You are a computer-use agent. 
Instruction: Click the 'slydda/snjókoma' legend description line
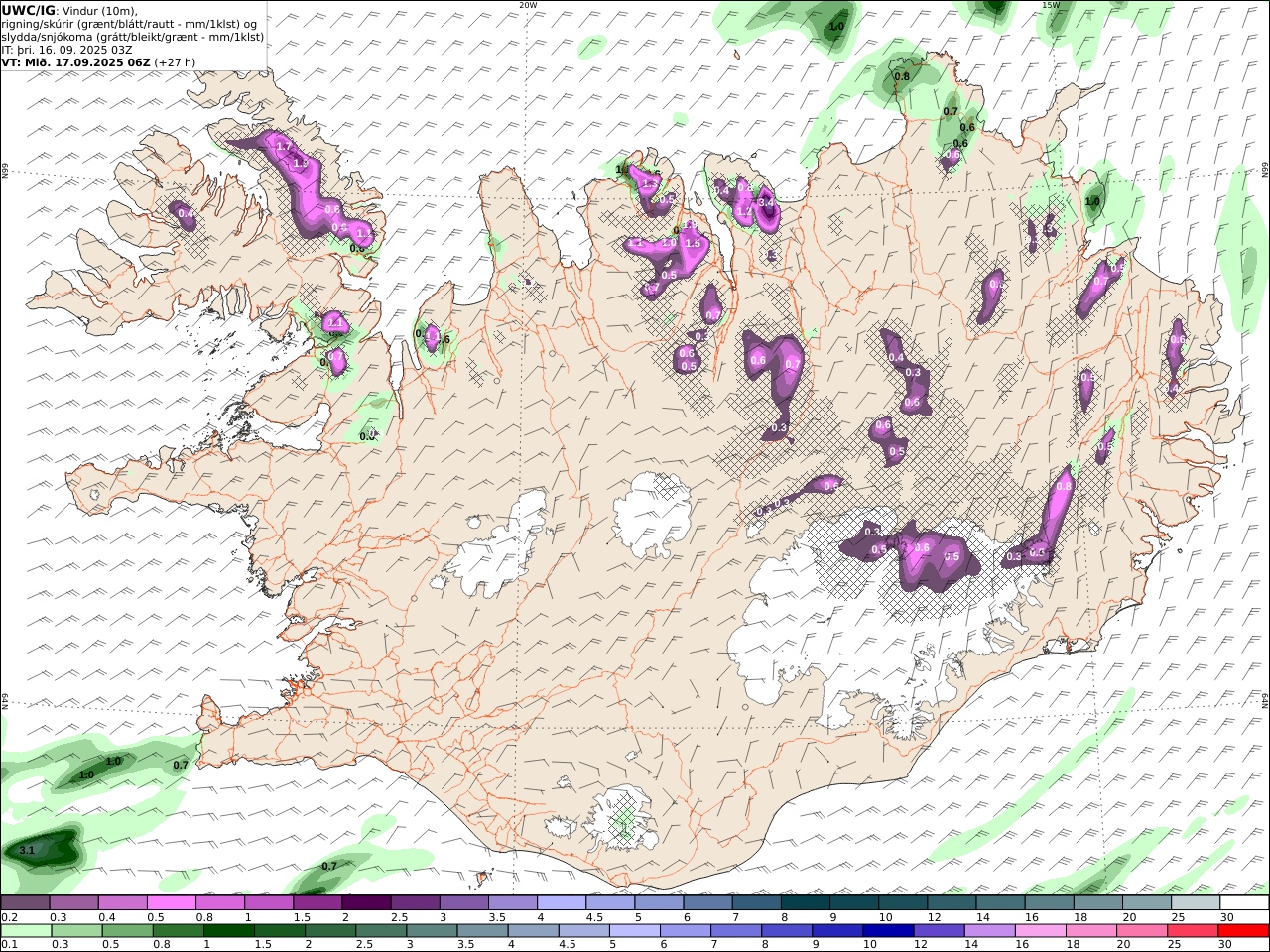click(x=133, y=36)
